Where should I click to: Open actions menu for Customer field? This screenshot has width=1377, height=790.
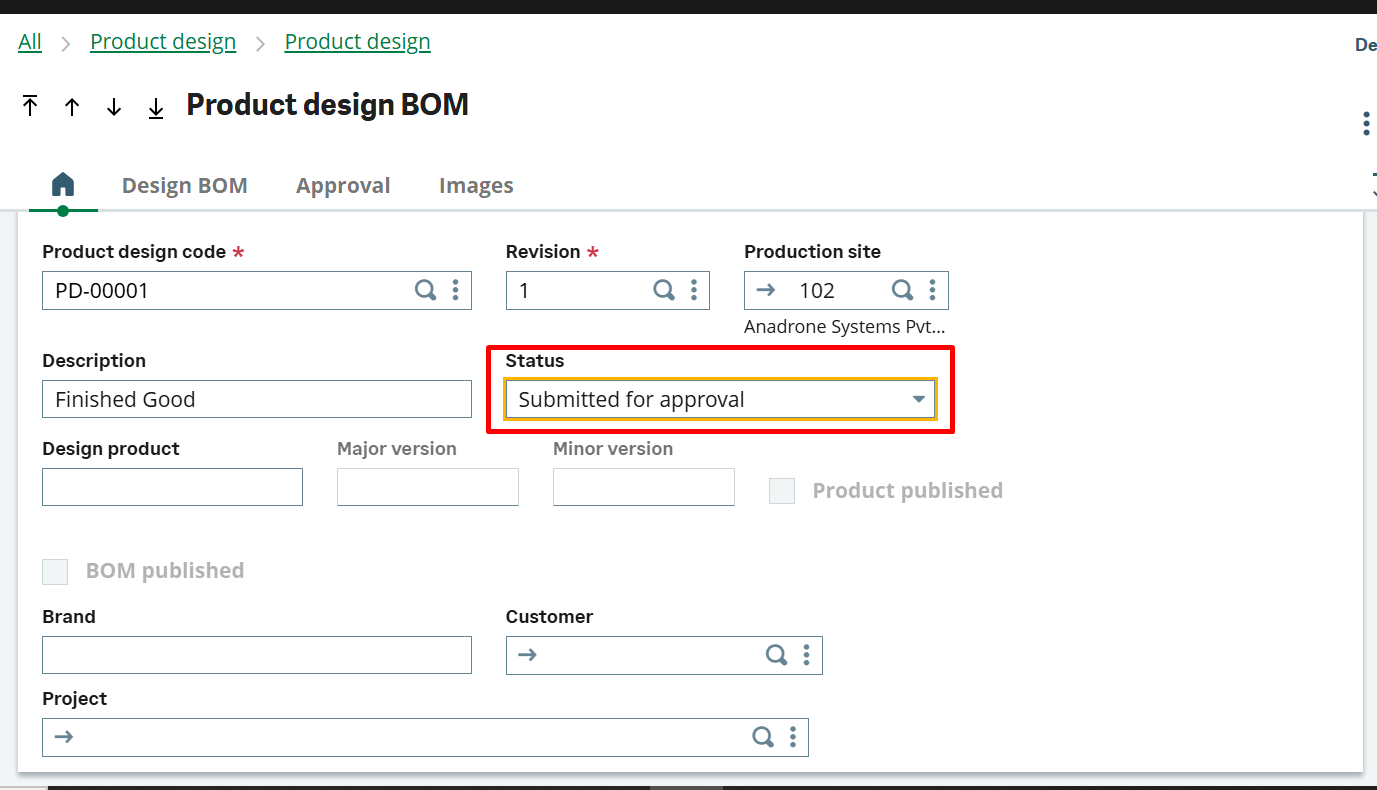coord(806,655)
